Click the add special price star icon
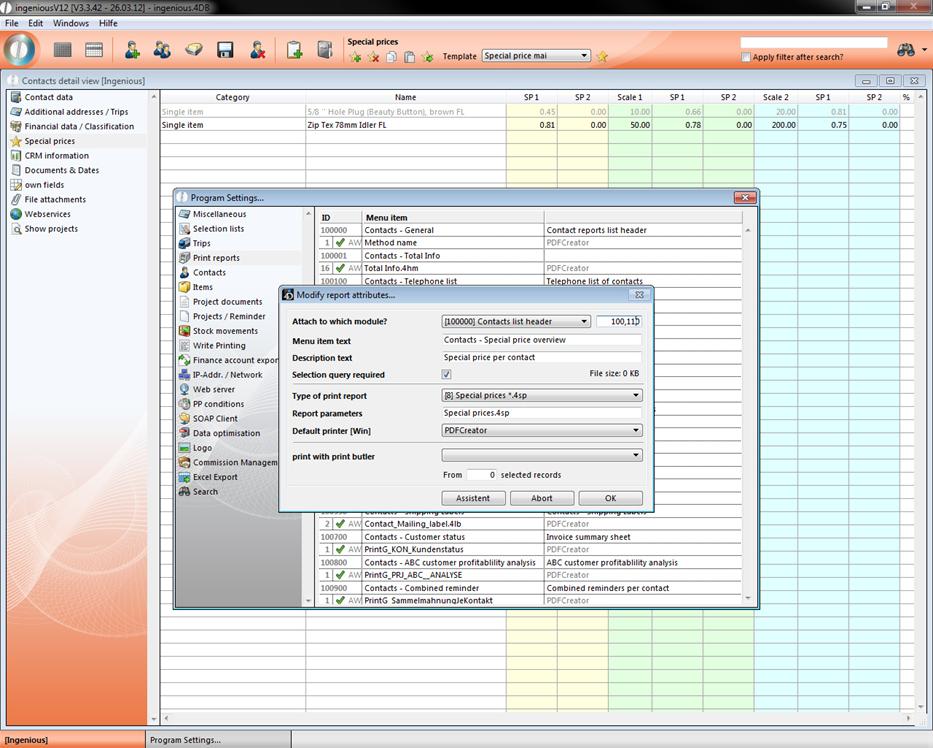The width and height of the screenshot is (933, 748). click(356, 57)
